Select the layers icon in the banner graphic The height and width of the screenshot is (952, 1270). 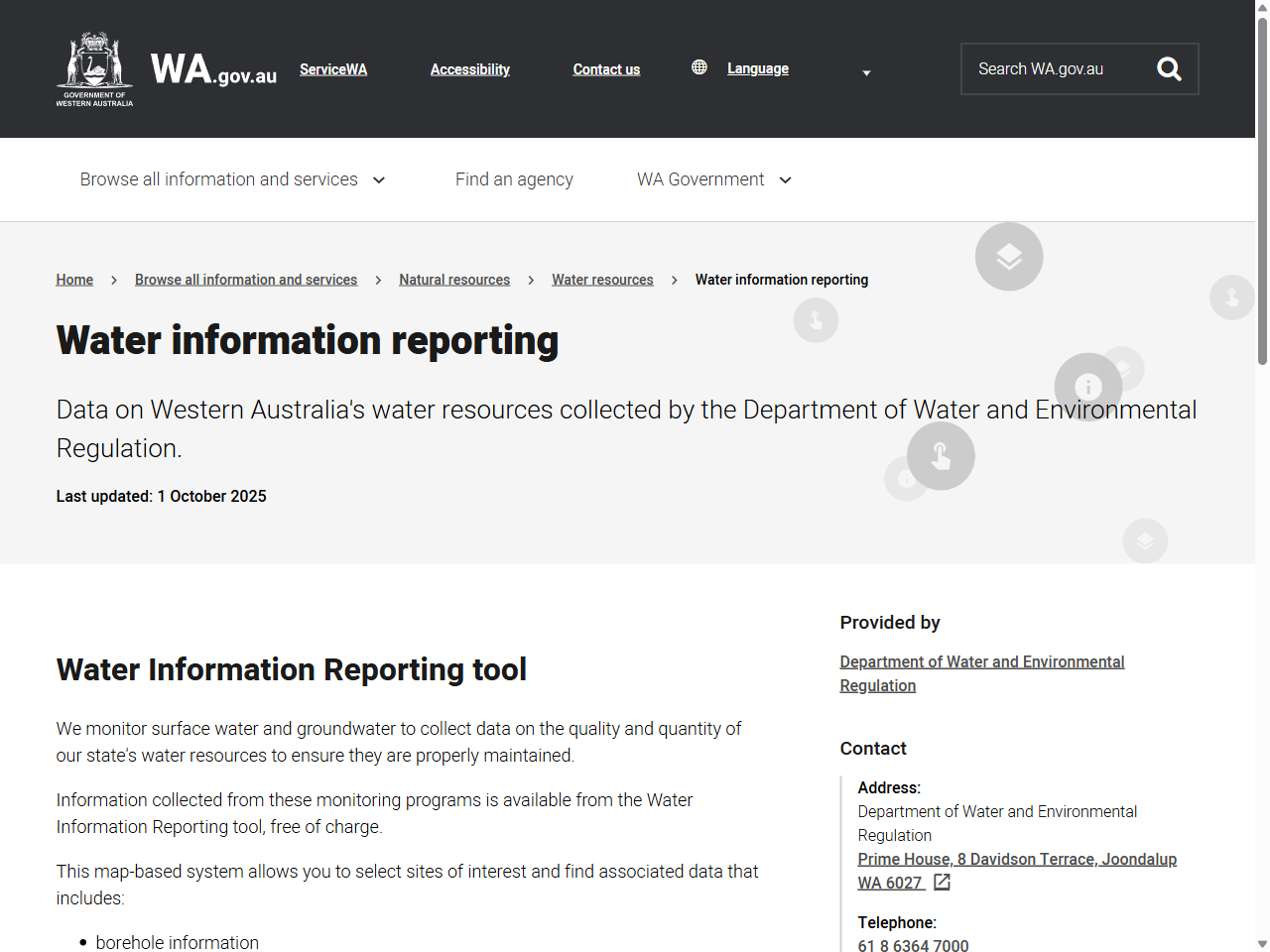click(1009, 256)
